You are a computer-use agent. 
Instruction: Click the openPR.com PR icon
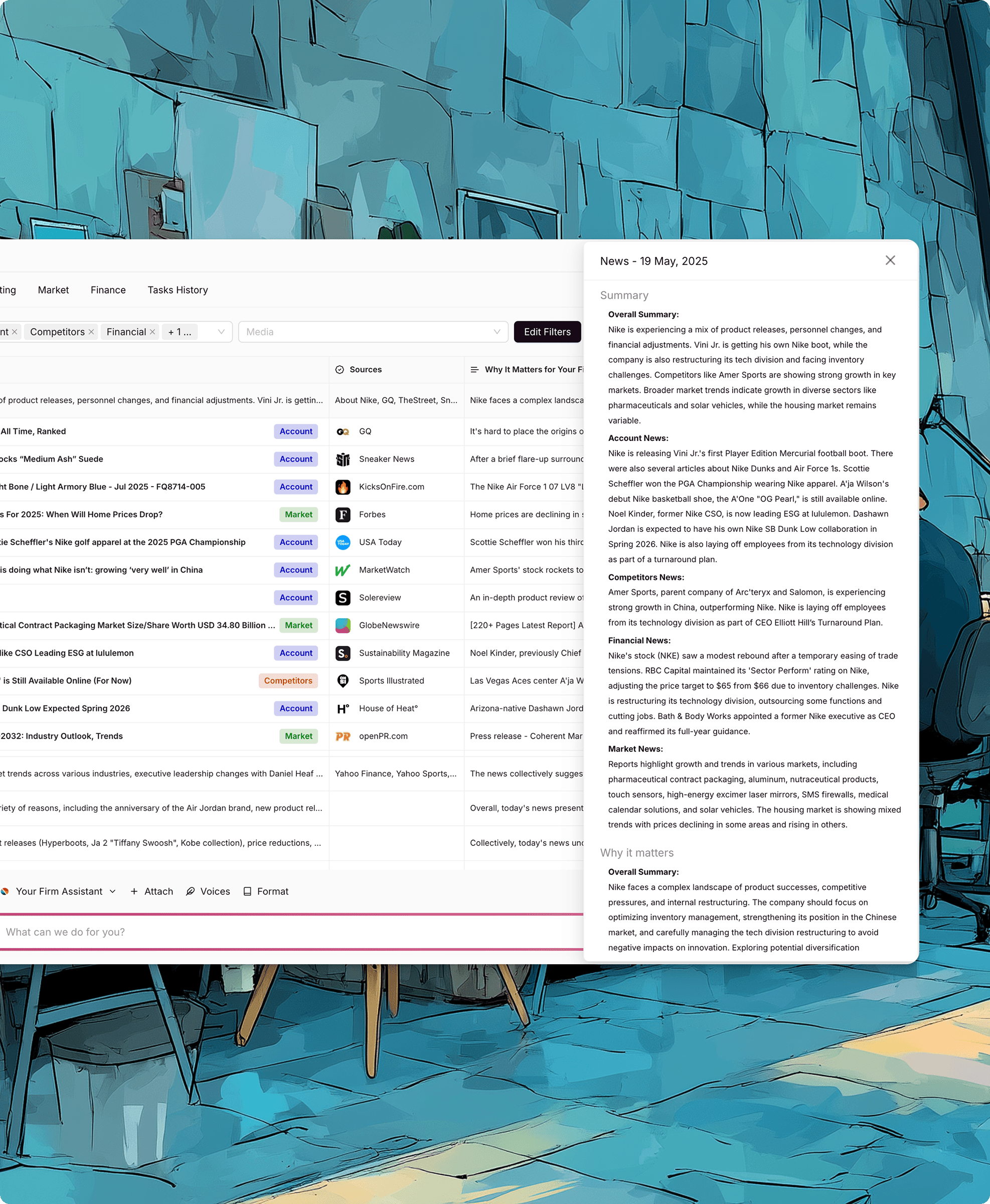pyautogui.click(x=343, y=736)
